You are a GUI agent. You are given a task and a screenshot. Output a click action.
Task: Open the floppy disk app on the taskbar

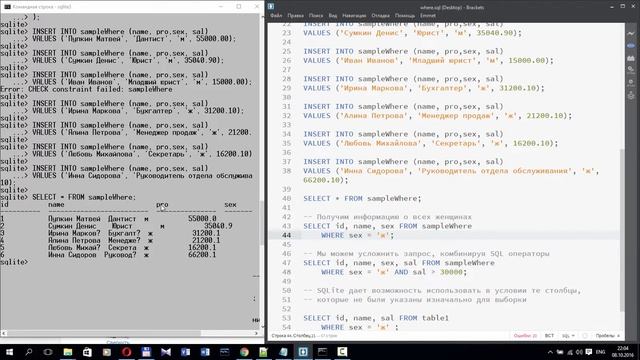(146, 351)
